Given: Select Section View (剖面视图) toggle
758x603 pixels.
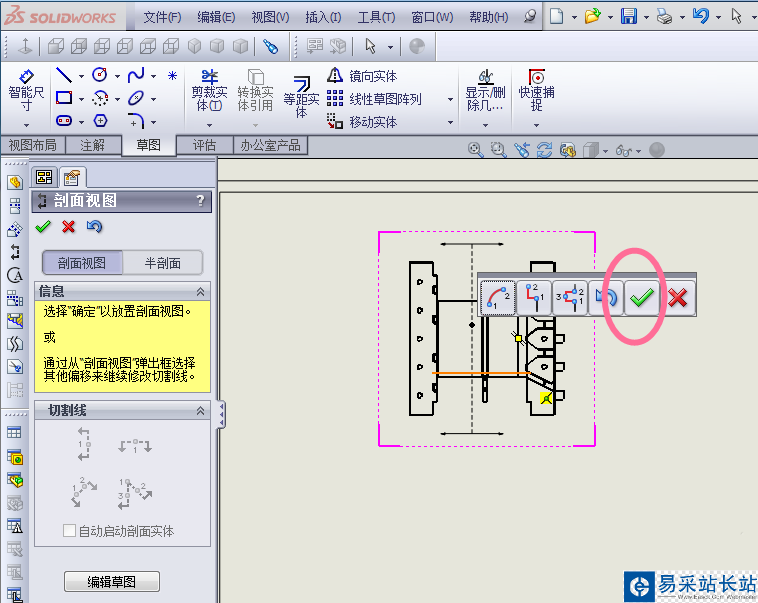Looking at the screenshot, I should coord(82,263).
